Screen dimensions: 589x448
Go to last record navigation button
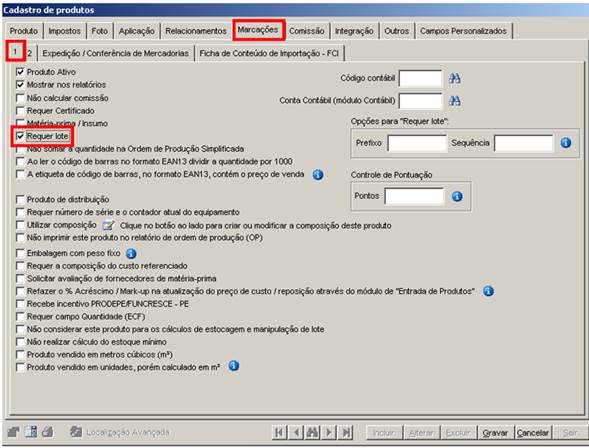345,432
